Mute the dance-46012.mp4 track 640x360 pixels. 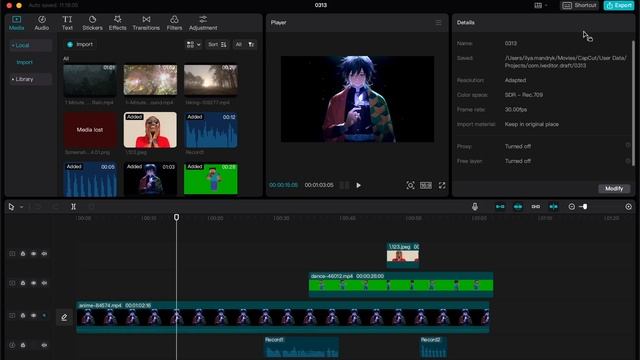pos(44,283)
